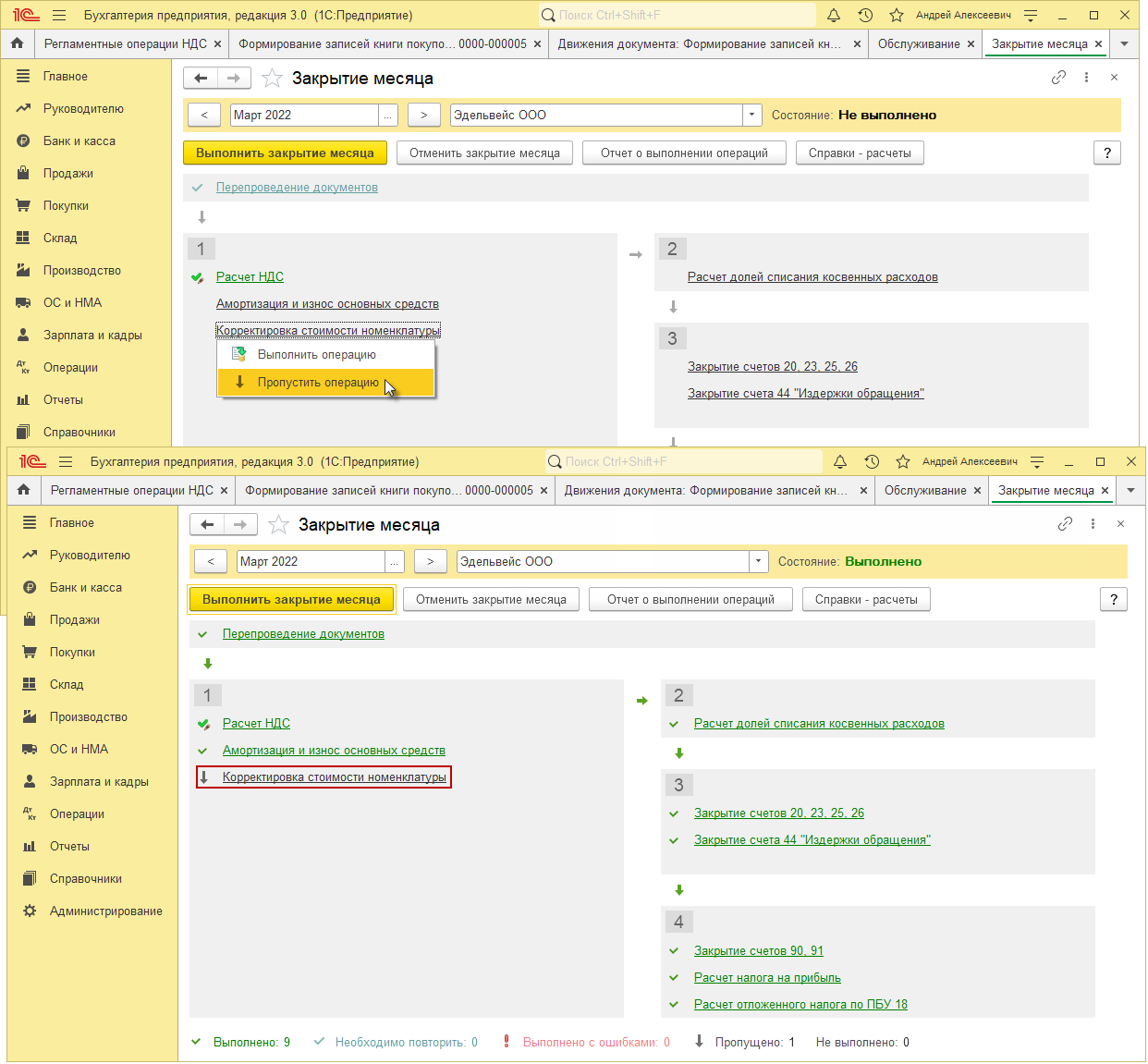Image resolution: width=1148 pixels, height=1064 pixels.
Task: Open Зарплата и кадры in upper sidebar
Action: pos(92,335)
